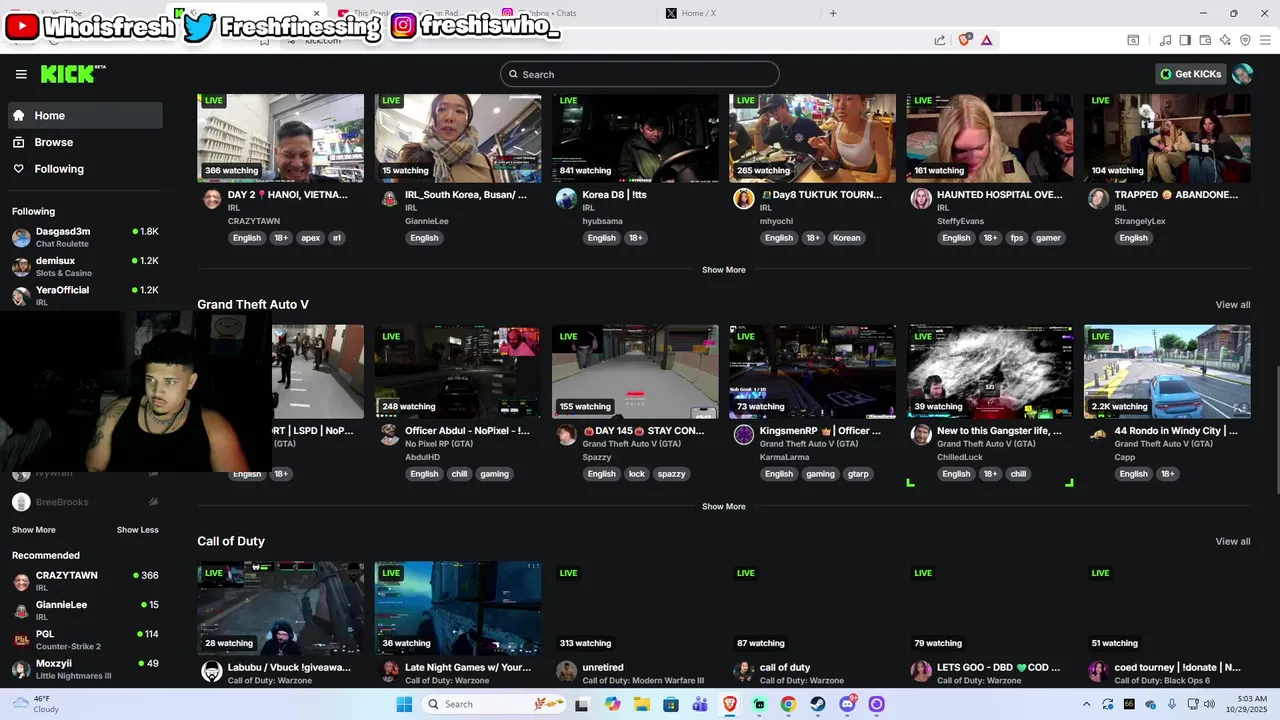Image resolution: width=1280 pixels, height=720 pixels.
Task: Click apex tag under CRAZYTAWN stream
Action: coord(310,238)
